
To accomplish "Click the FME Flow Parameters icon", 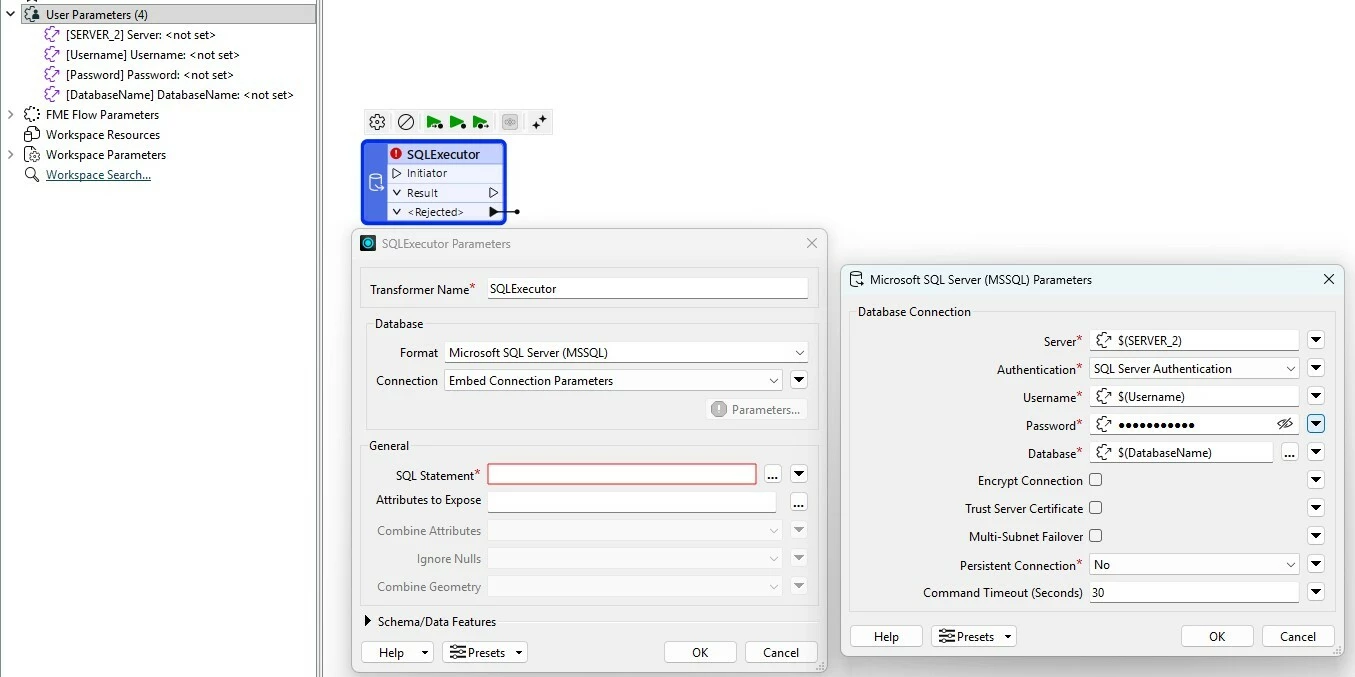I will coord(32,114).
